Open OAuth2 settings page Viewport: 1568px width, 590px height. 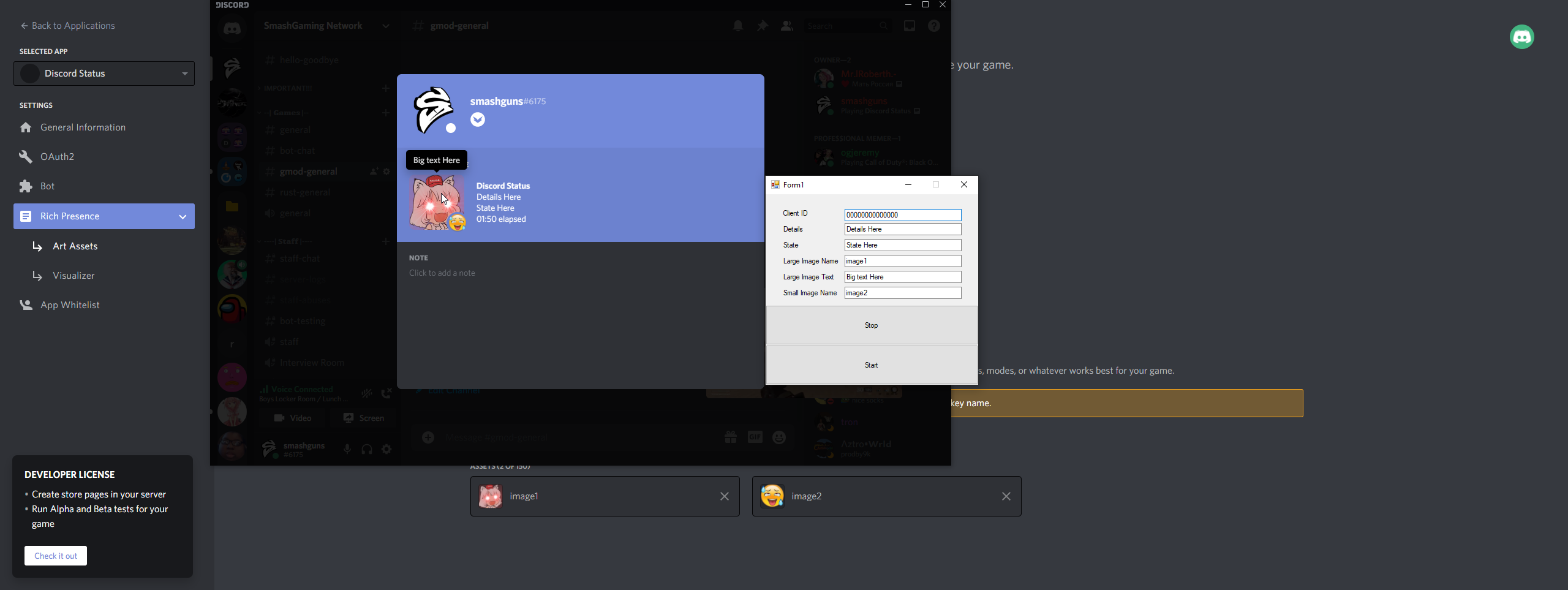pyautogui.click(x=57, y=157)
